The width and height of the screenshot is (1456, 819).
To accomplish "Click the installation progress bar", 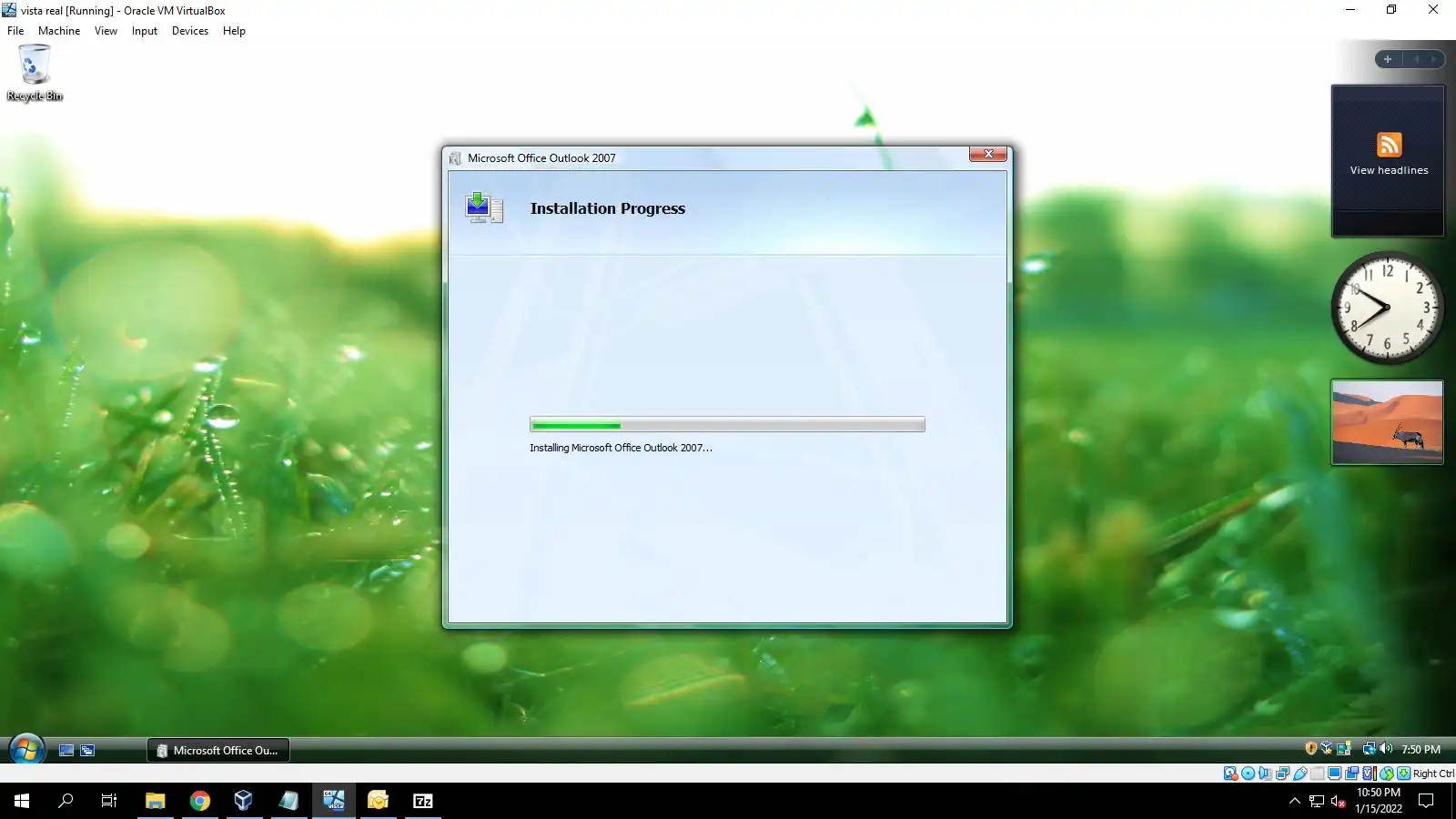I will [727, 424].
